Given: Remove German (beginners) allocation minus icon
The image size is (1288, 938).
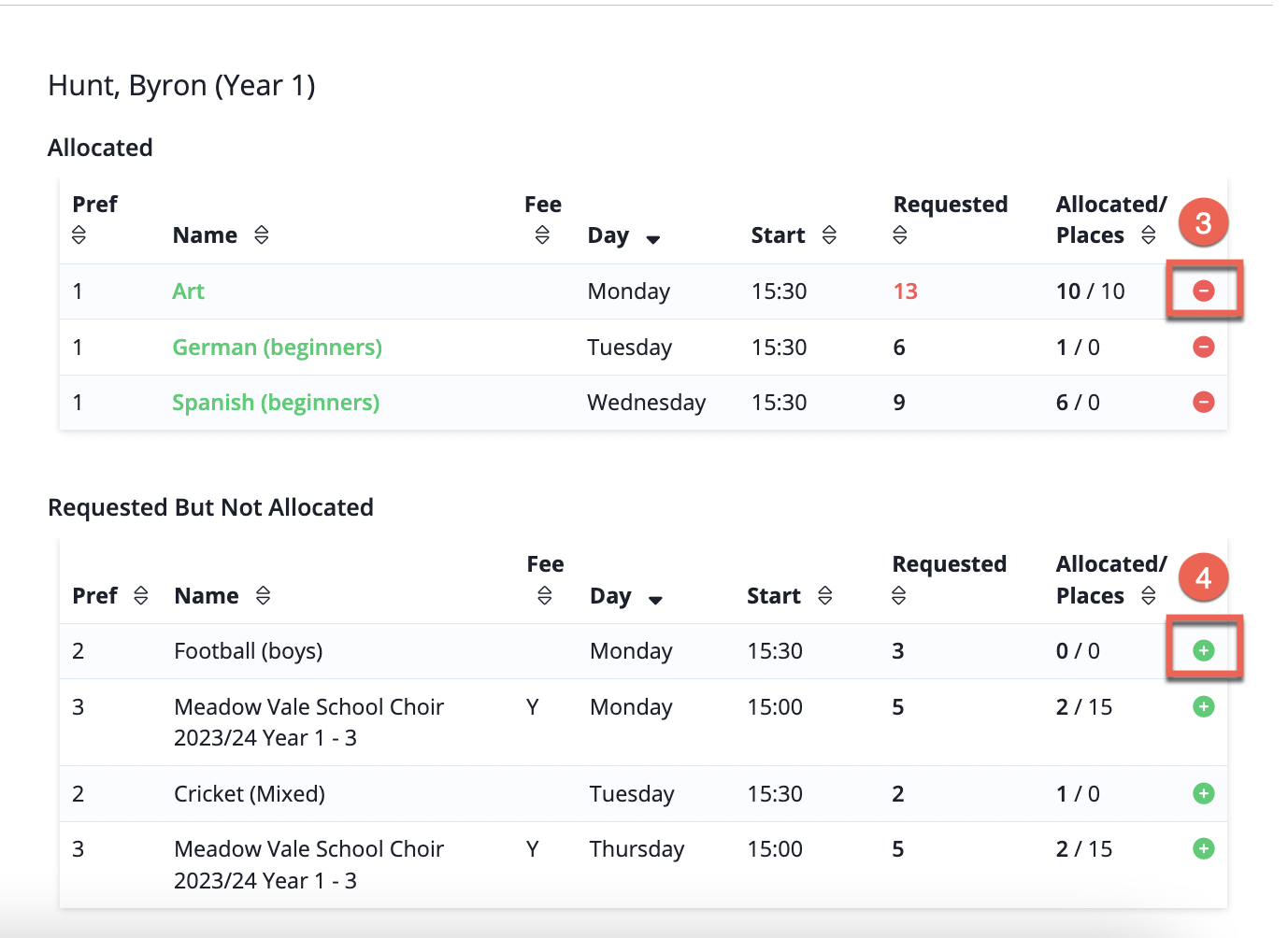Looking at the screenshot, I should (x=1204, y=347).
